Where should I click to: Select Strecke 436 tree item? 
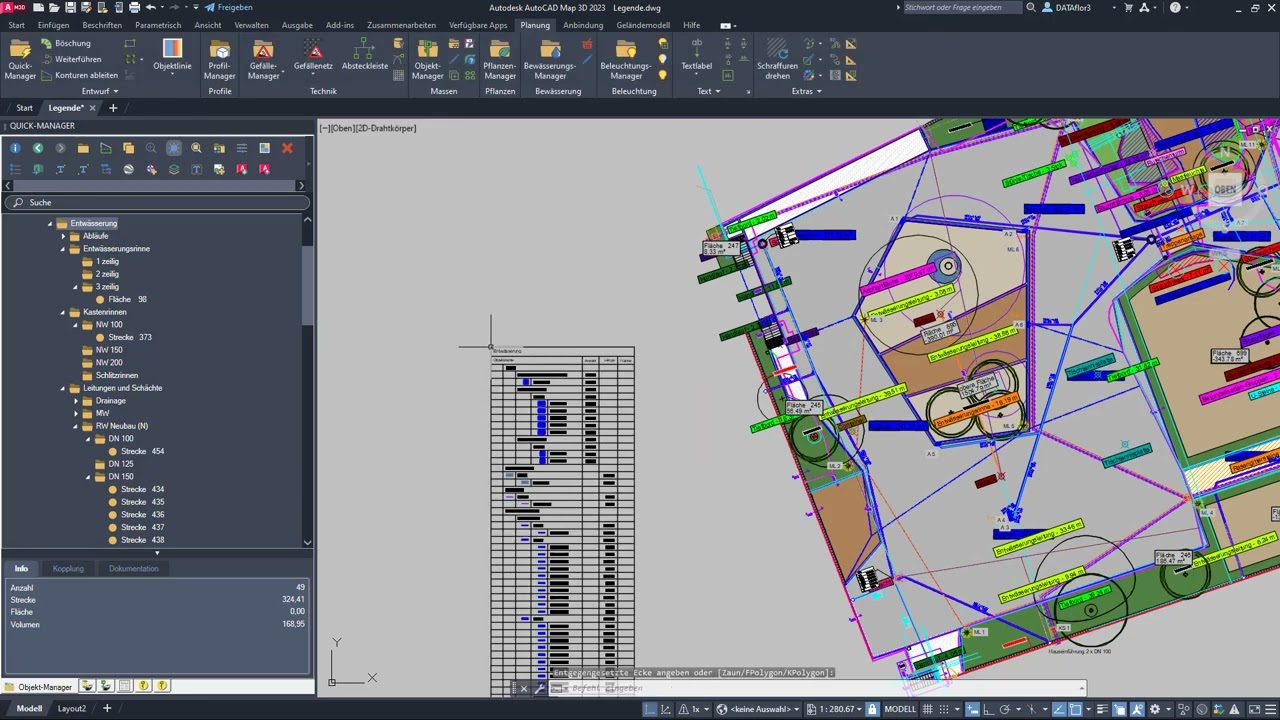click(x=137, y=515)
